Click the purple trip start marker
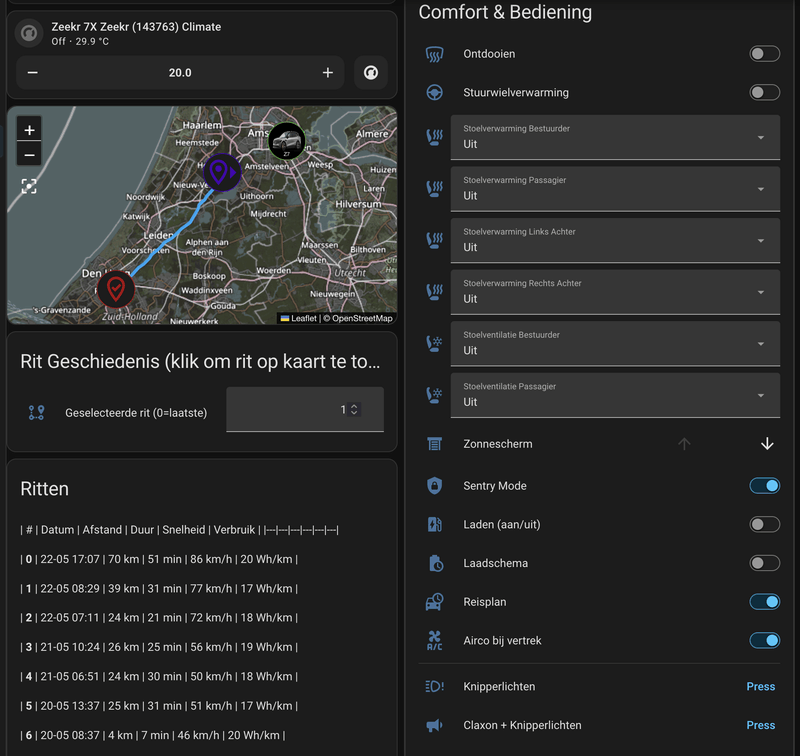 click(x=222, y=172)
